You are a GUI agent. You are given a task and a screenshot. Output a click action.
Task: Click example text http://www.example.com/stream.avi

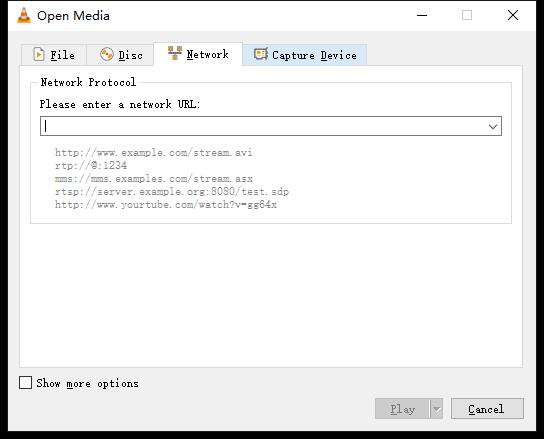pos(153,152)
